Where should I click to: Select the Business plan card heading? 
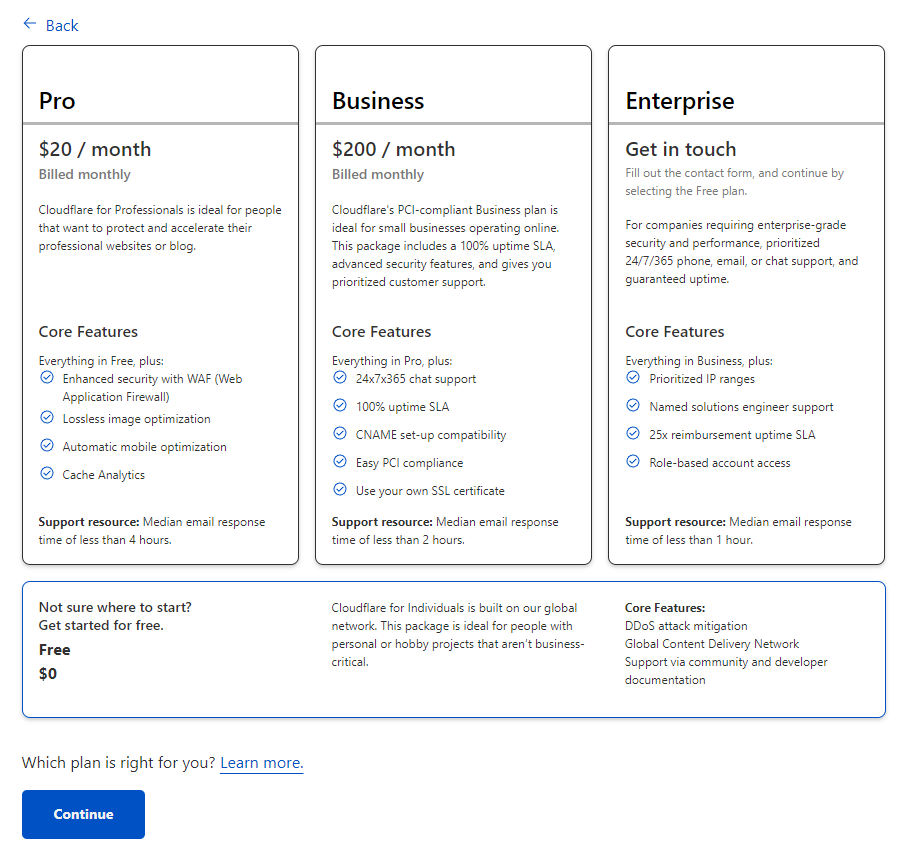pos(378,101)
